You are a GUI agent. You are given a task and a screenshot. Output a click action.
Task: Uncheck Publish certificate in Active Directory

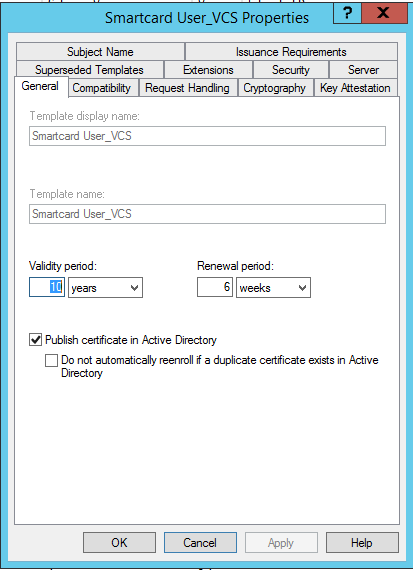(35, 340)
